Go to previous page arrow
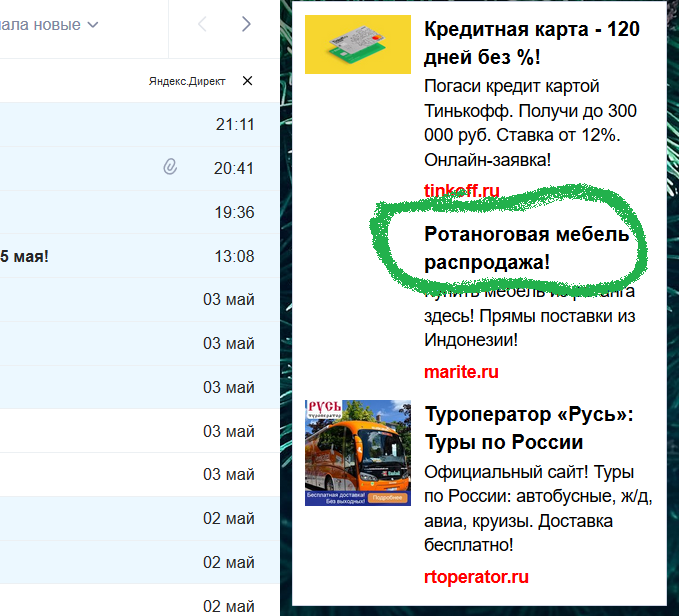Viewport: 680px width, 616px height. 202,24
